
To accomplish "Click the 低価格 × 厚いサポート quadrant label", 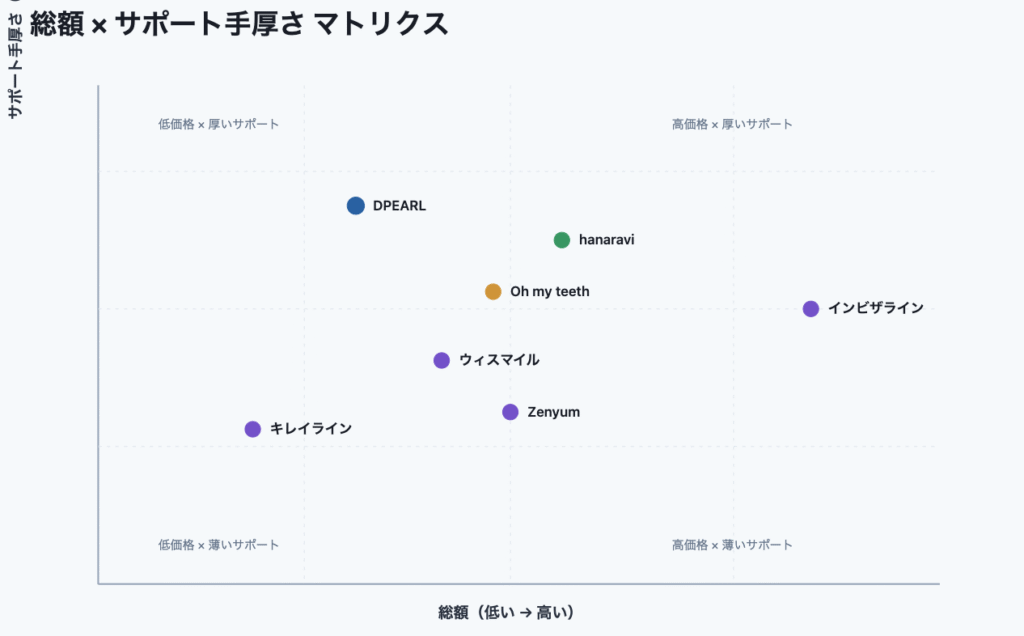I will 219,125.
